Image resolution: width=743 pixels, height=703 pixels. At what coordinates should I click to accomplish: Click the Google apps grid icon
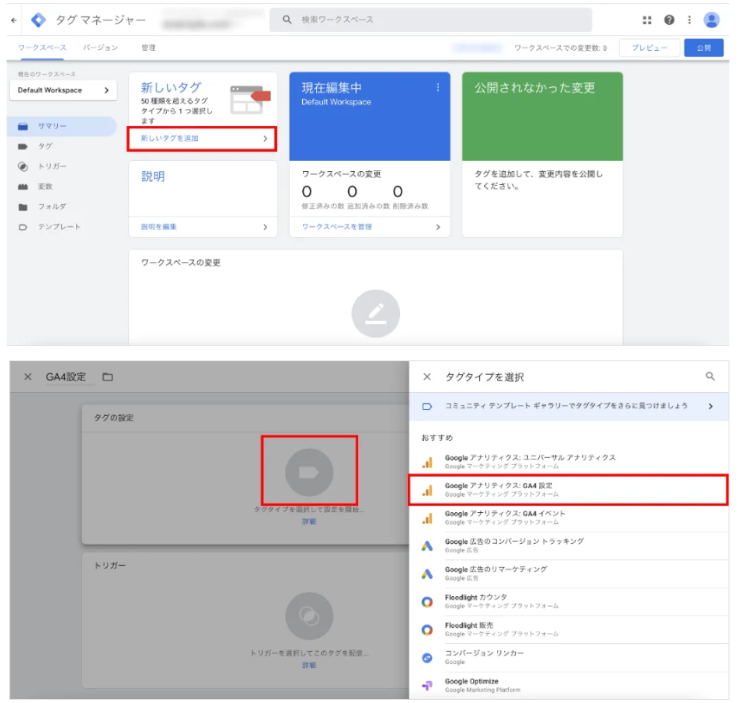[647, 20]
